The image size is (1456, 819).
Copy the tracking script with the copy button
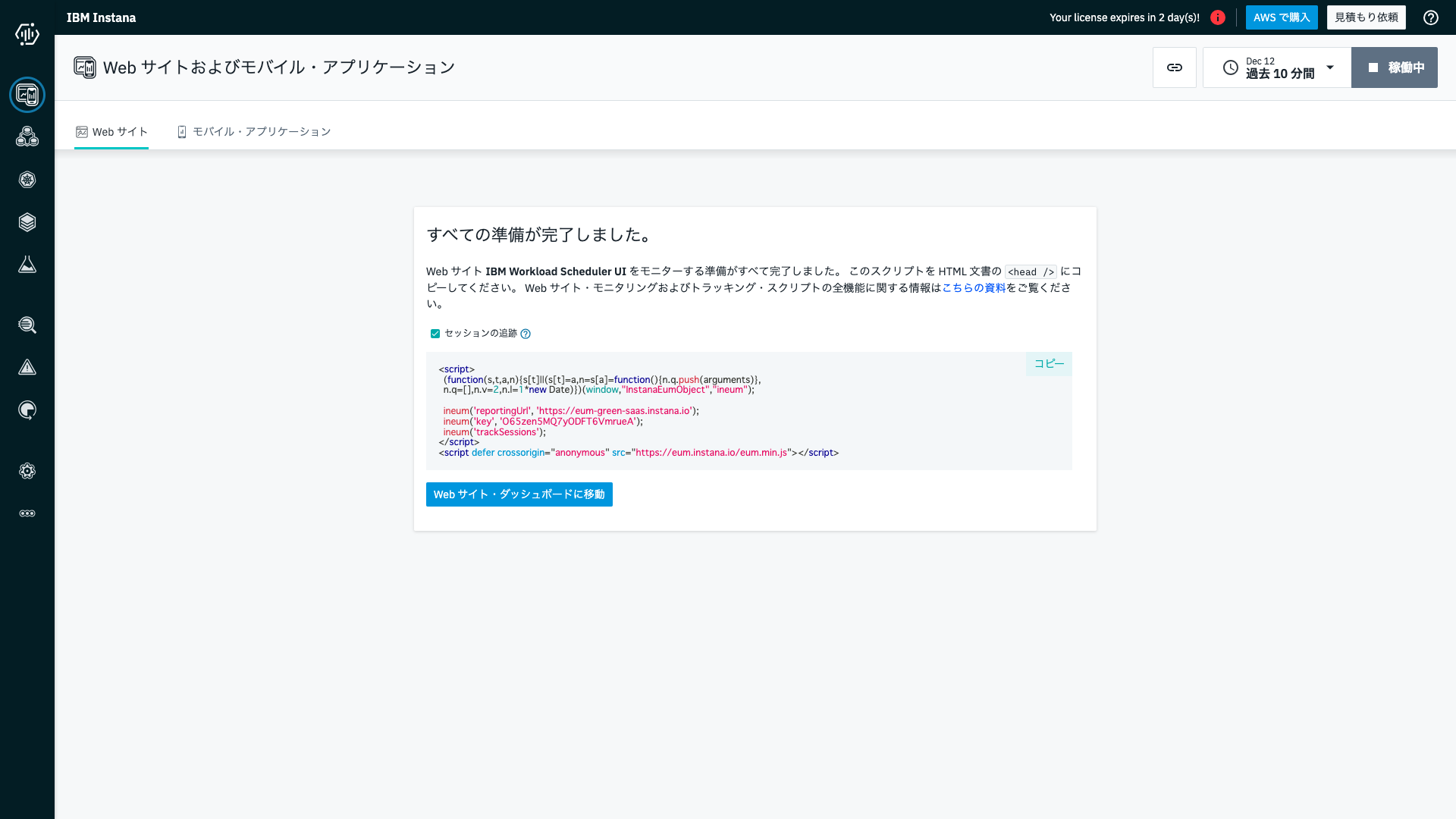[1048, 364]
